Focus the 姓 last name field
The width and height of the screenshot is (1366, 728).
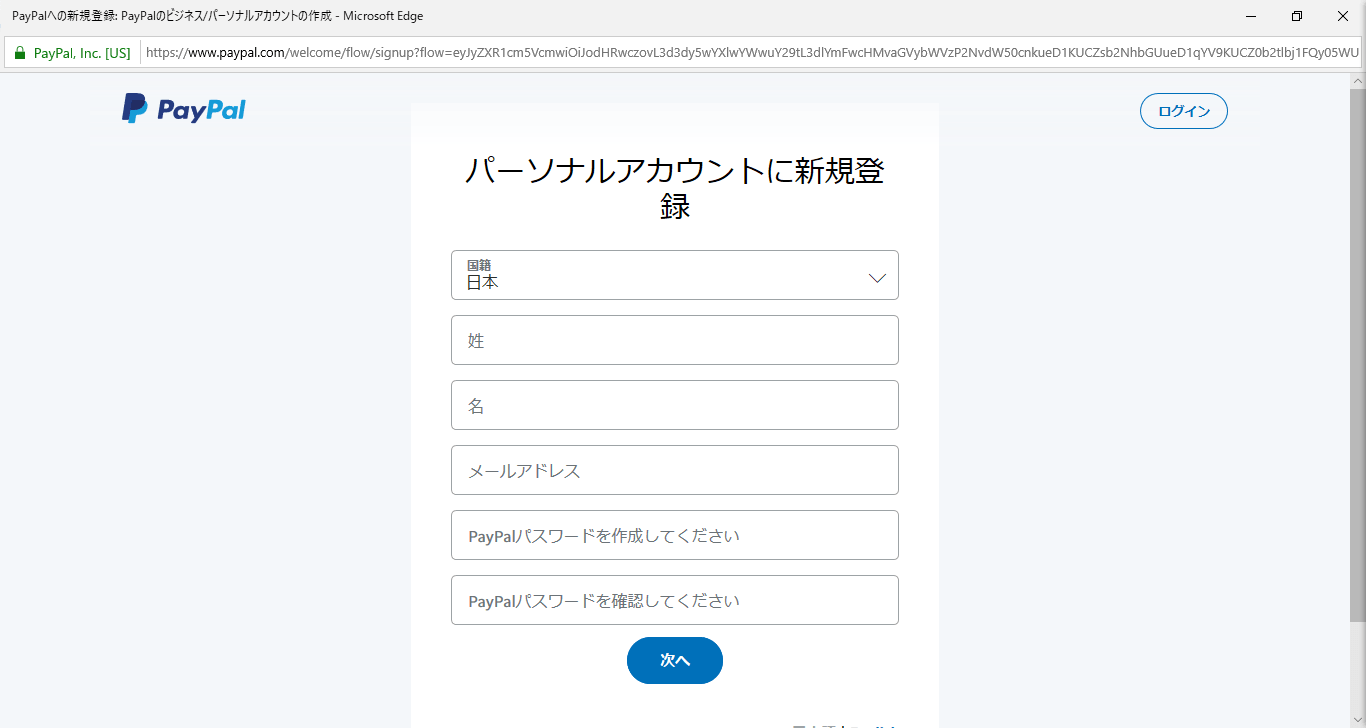[675, 340]
